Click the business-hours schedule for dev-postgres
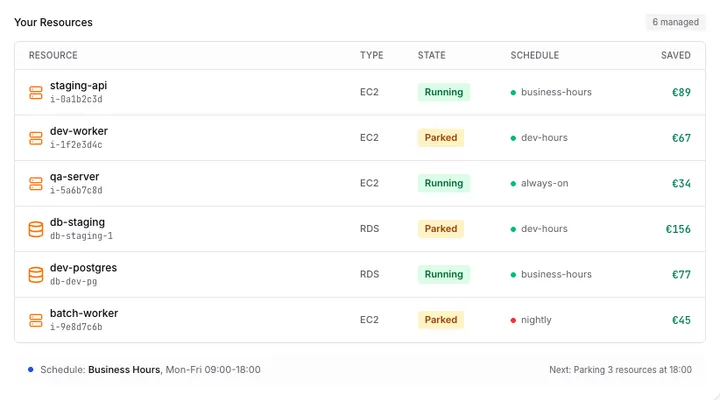 tap(556, 274)
